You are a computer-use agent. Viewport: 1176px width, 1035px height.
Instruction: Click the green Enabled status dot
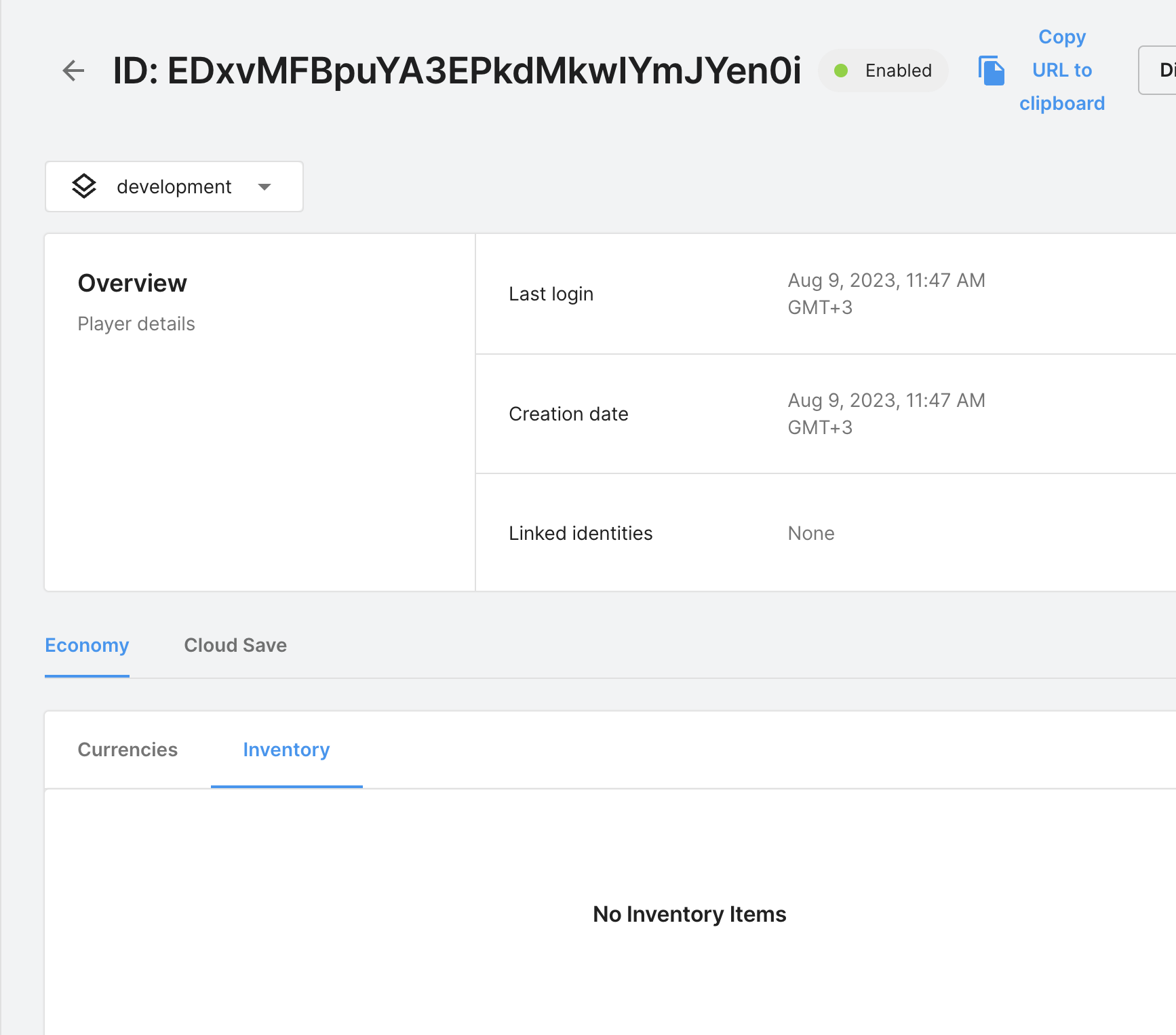point(841,71)
